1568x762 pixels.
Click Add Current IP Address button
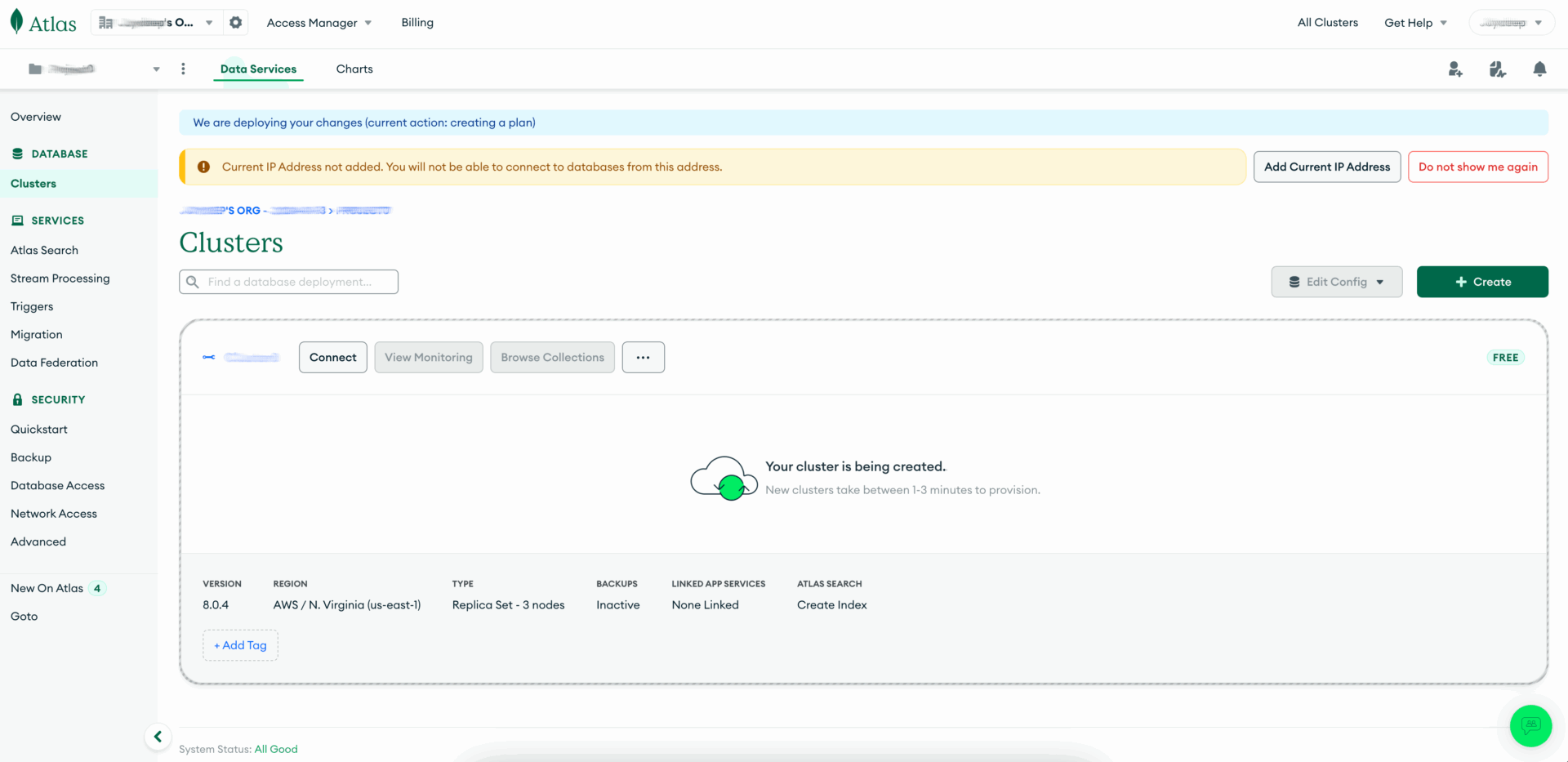[1326, 167]
